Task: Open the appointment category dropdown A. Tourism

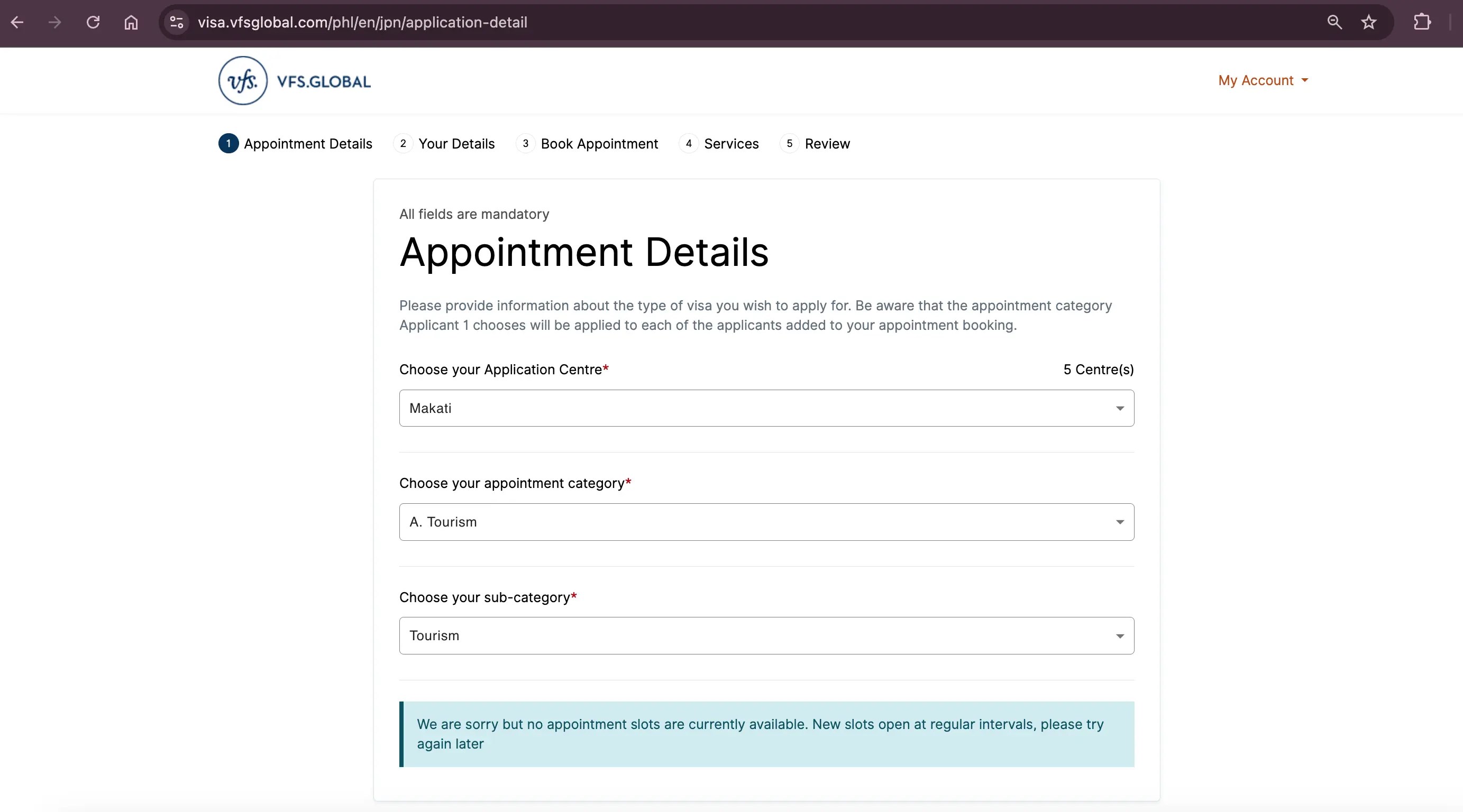Action: click(x=766, y=522)
